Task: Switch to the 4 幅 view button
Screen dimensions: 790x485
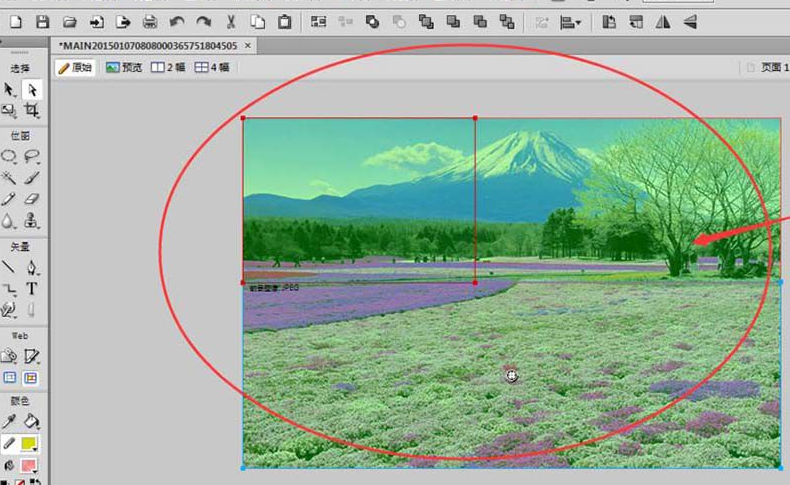Action: (212, 68)
